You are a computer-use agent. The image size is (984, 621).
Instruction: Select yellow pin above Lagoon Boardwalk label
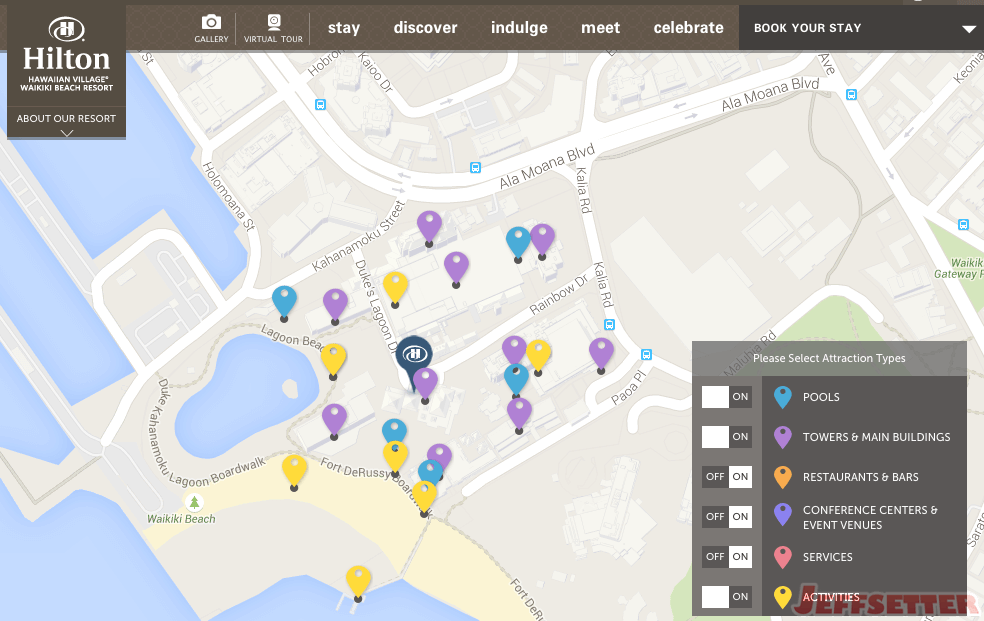(294, 471)
